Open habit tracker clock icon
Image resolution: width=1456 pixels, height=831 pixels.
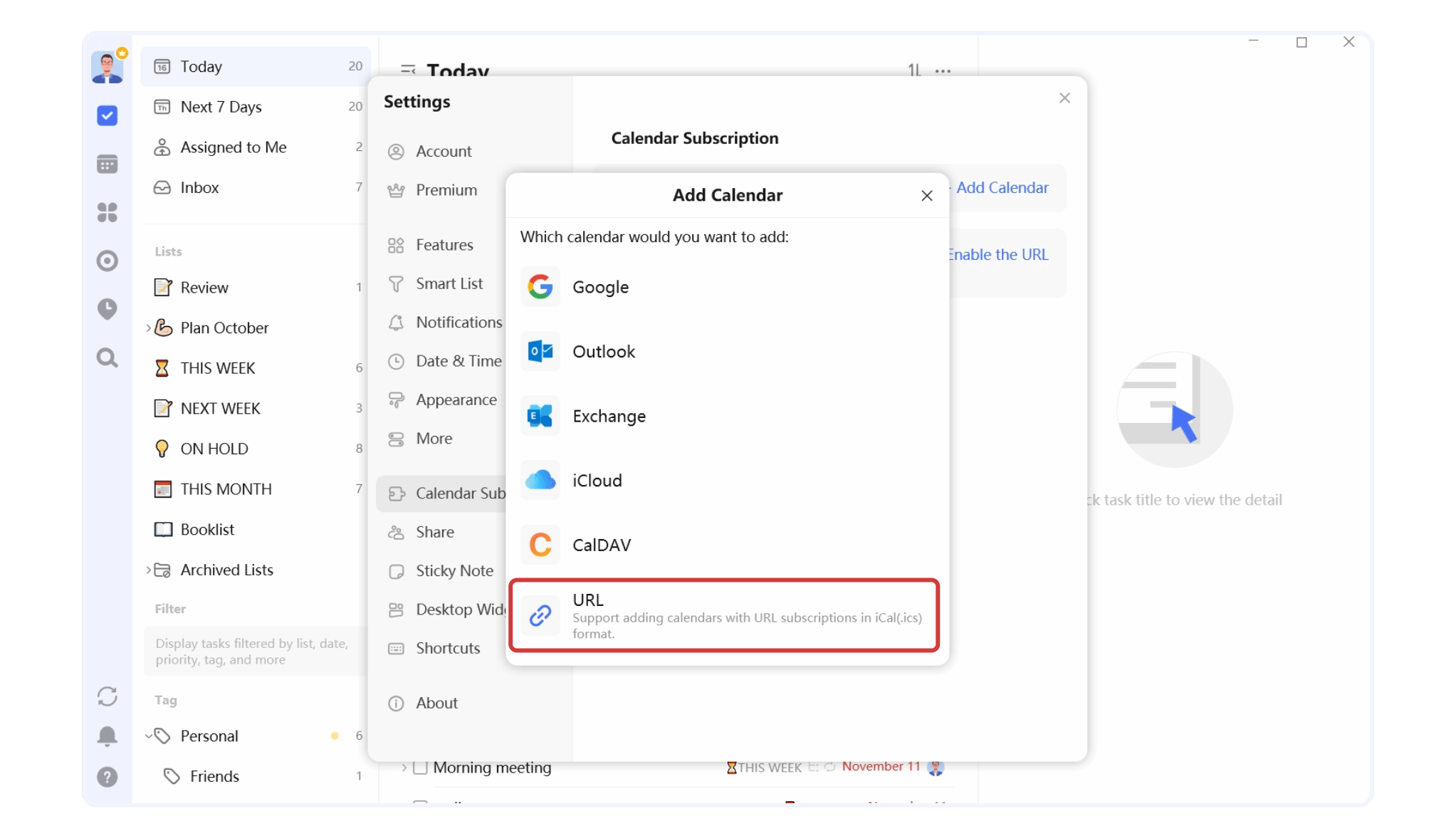pyautogui.click(x=107, y=309)
